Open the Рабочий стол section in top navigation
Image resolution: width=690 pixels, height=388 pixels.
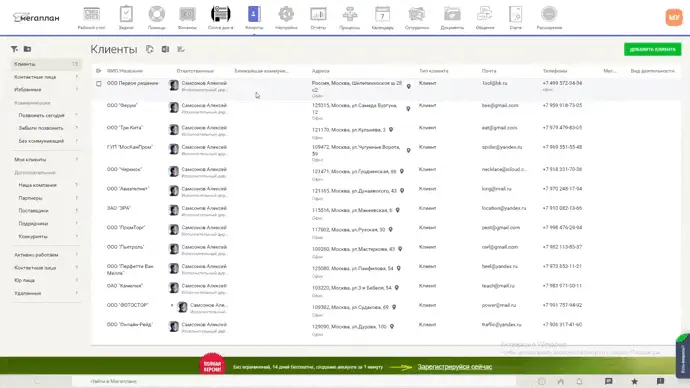click(x=92, y=18)
